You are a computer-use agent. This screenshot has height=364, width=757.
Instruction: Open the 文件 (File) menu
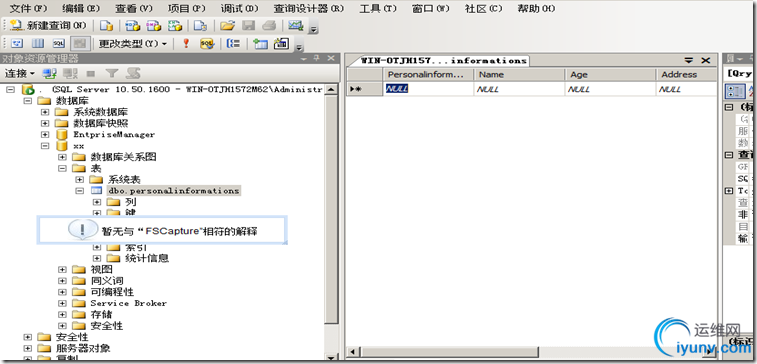28,8
